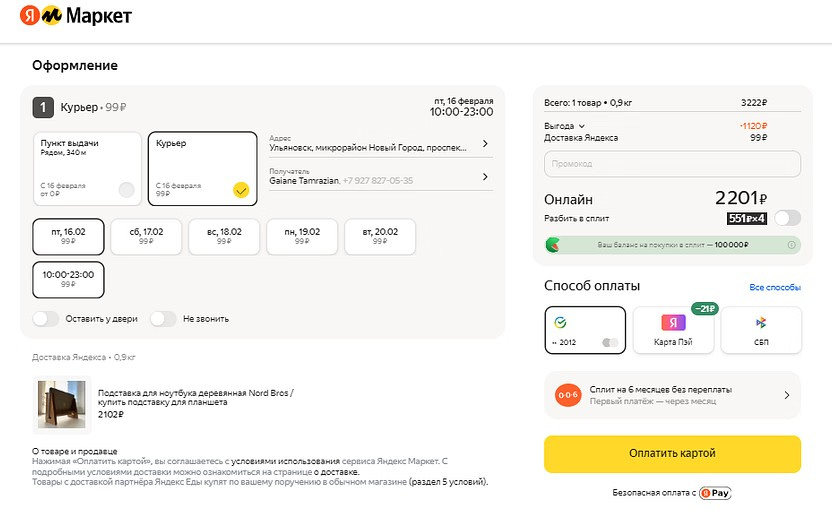Open 'Все способы' payment link

(775, 288)
